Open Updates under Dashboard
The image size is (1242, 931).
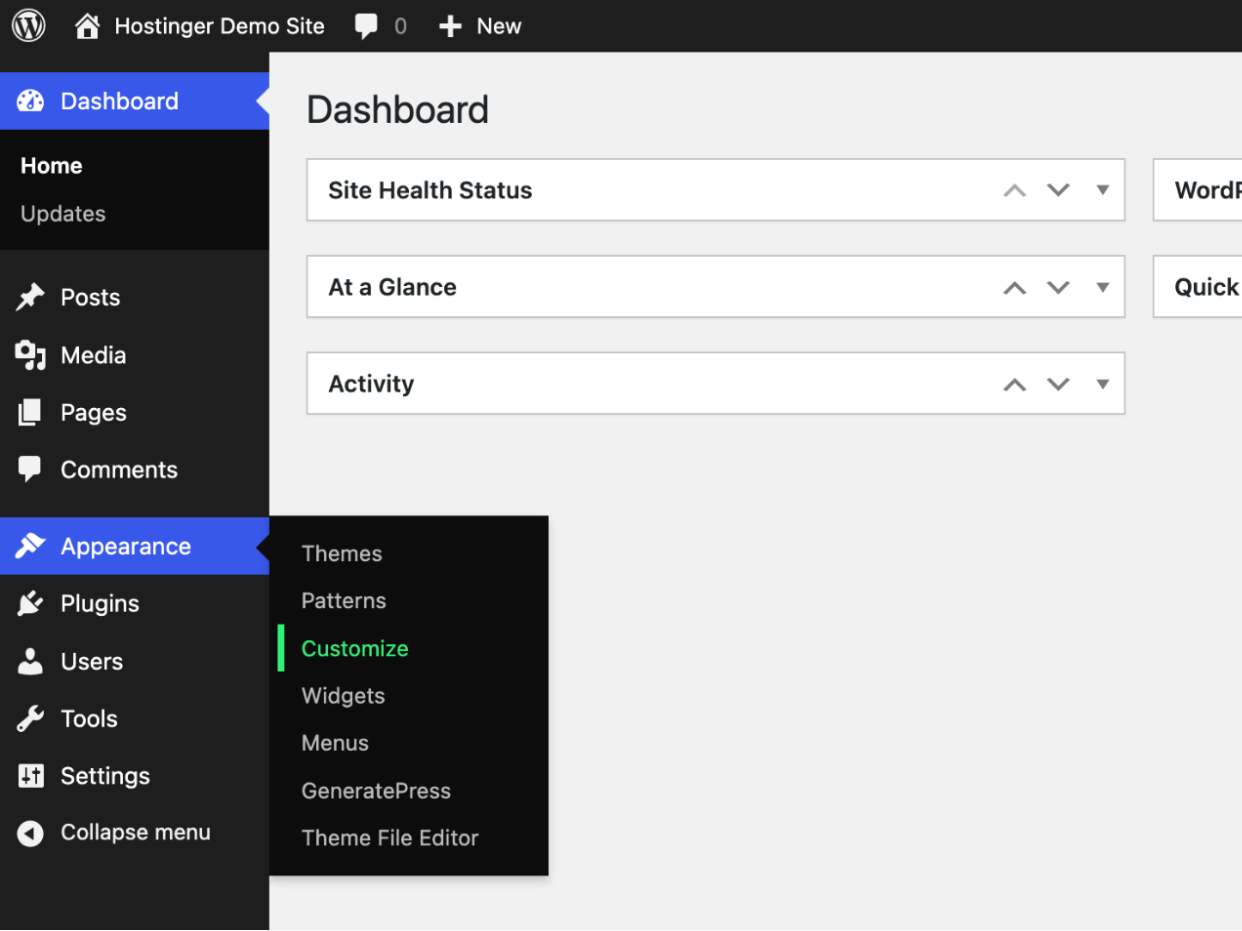pyautogui.click(x=62, y=213)
